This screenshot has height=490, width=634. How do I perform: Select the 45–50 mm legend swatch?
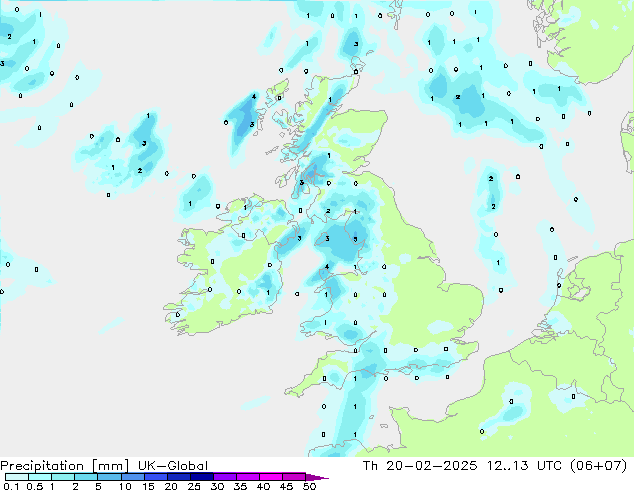[x=294, y=477]
